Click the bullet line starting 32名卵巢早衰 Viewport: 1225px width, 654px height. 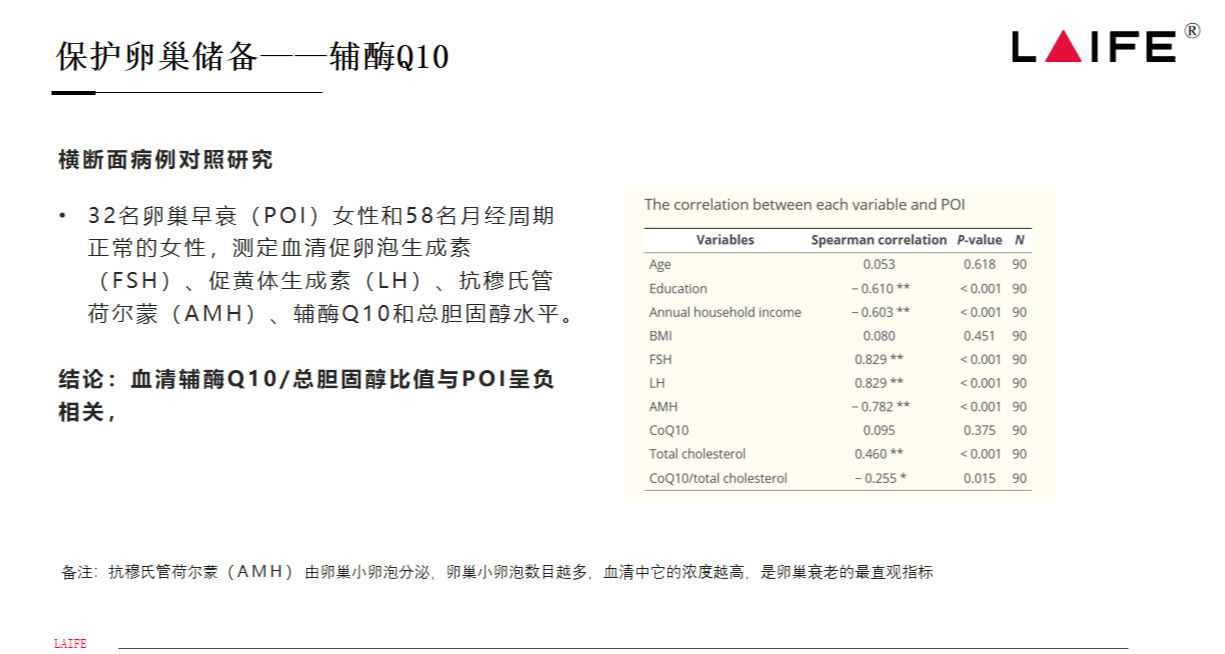321,216
